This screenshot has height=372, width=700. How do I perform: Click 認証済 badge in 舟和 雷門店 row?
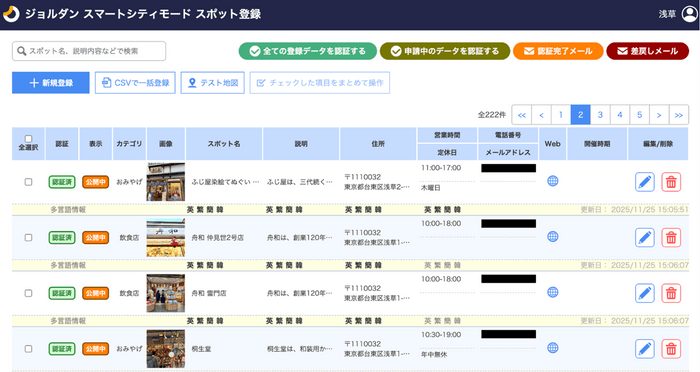point(62,293)
